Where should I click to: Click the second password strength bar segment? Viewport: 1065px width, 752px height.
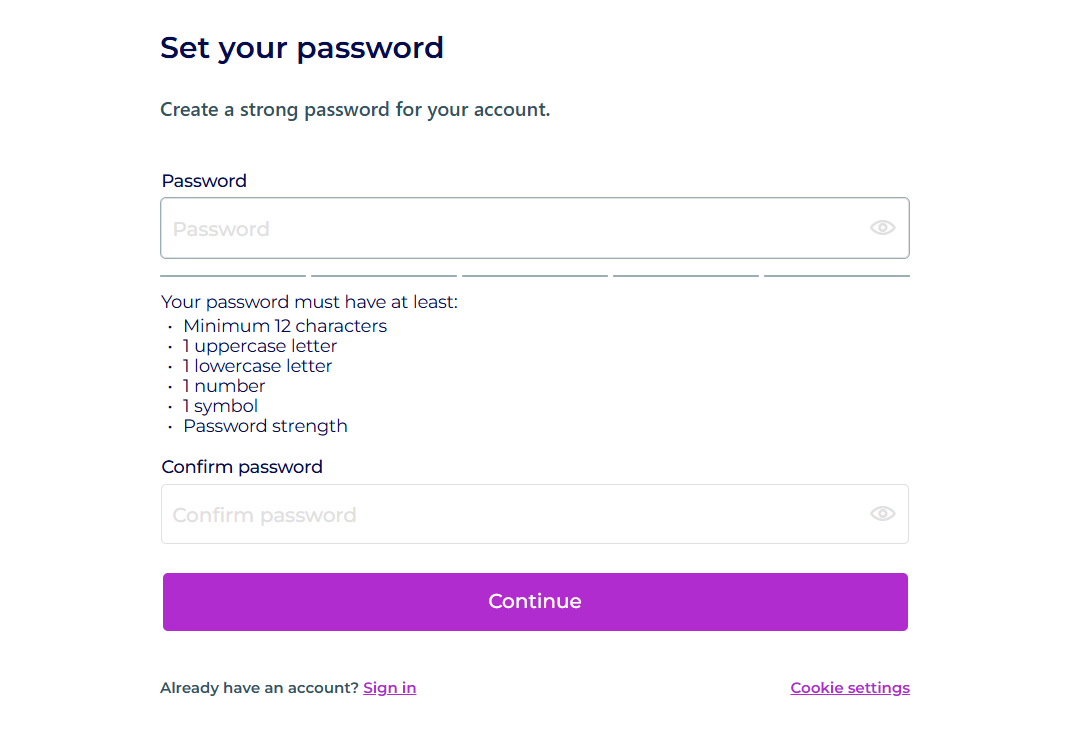point(384,275)
